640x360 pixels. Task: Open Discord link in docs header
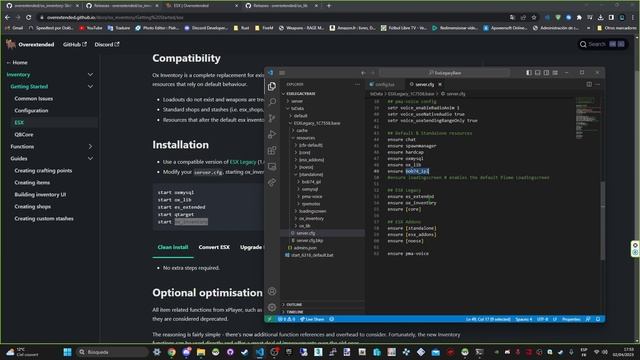pos(107,44)
